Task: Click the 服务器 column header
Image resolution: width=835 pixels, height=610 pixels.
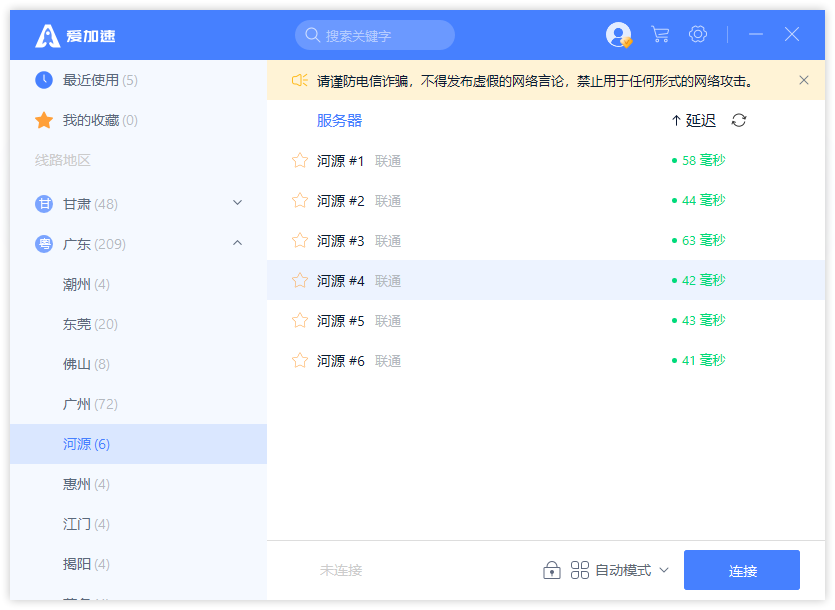Action: point(339,120)
